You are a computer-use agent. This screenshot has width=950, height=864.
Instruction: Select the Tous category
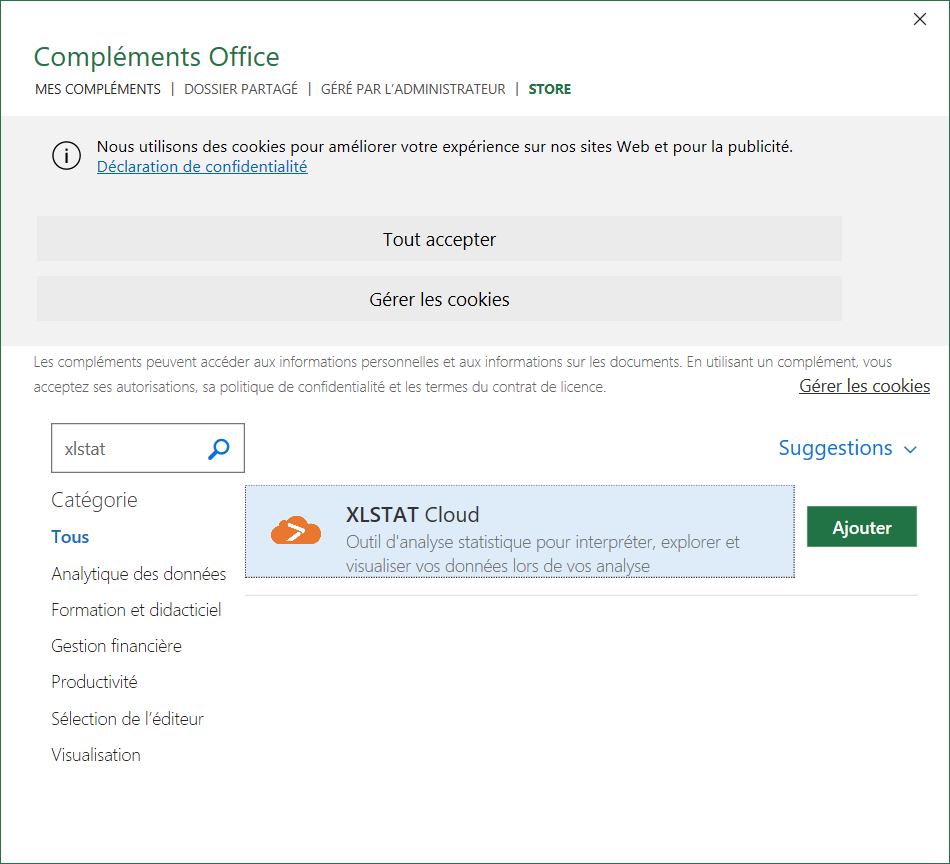pos(70,537)
